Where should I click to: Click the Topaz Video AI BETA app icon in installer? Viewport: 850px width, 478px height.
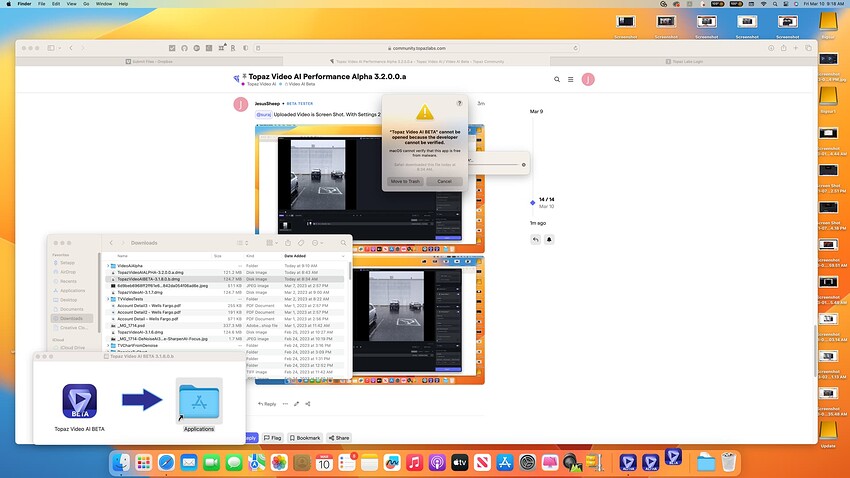coord(80,401)
